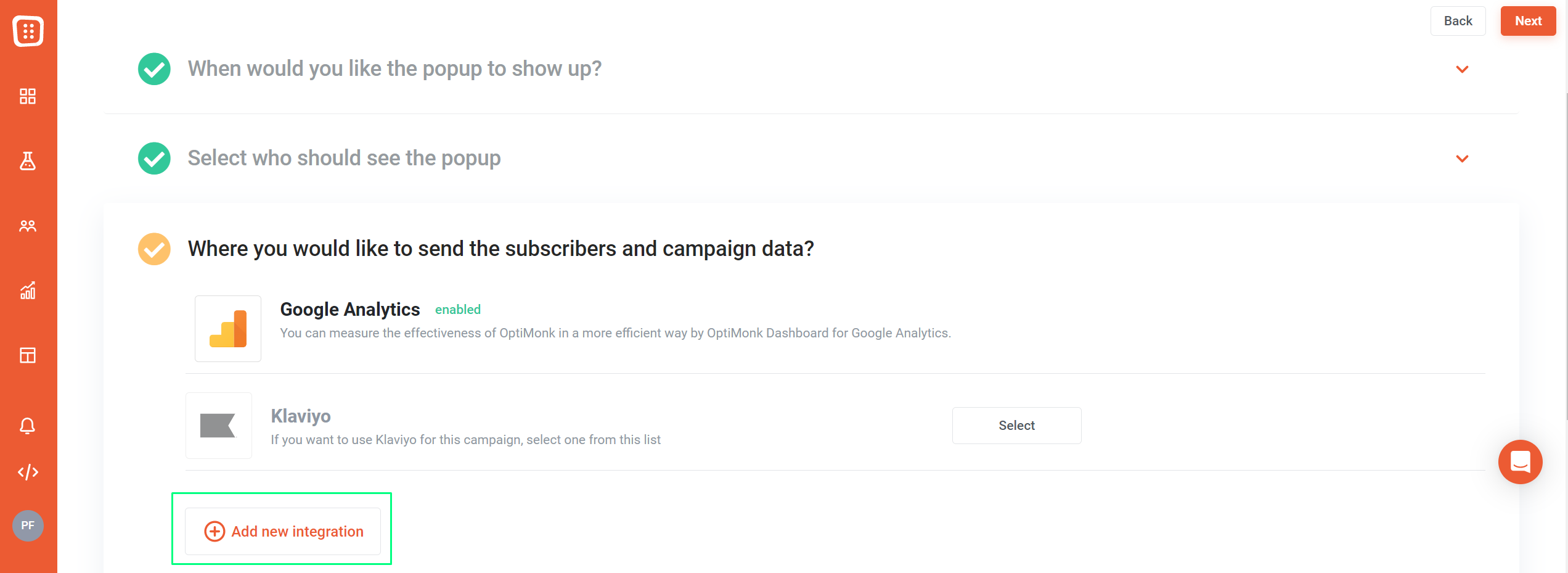
Task: Click the Klaviyo flag logo thumbnail
Action: point(219,426)
